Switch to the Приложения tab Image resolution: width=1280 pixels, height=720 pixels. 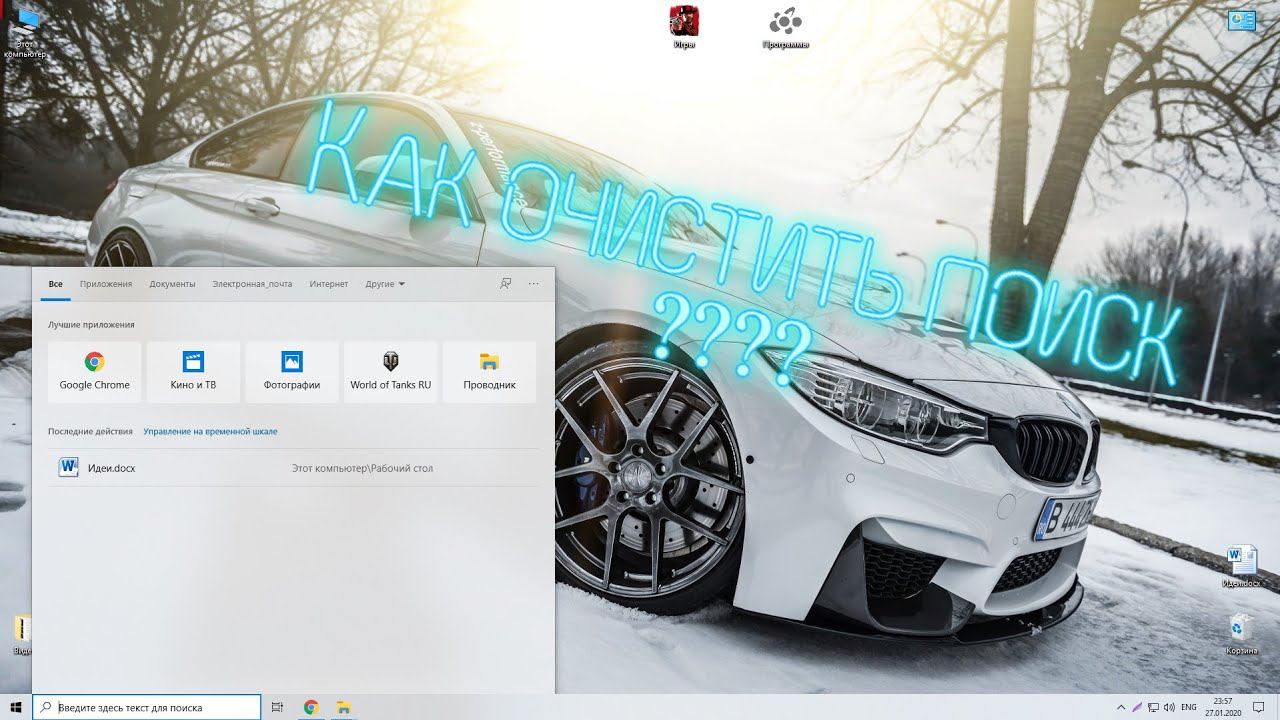[x=106, y=284]
